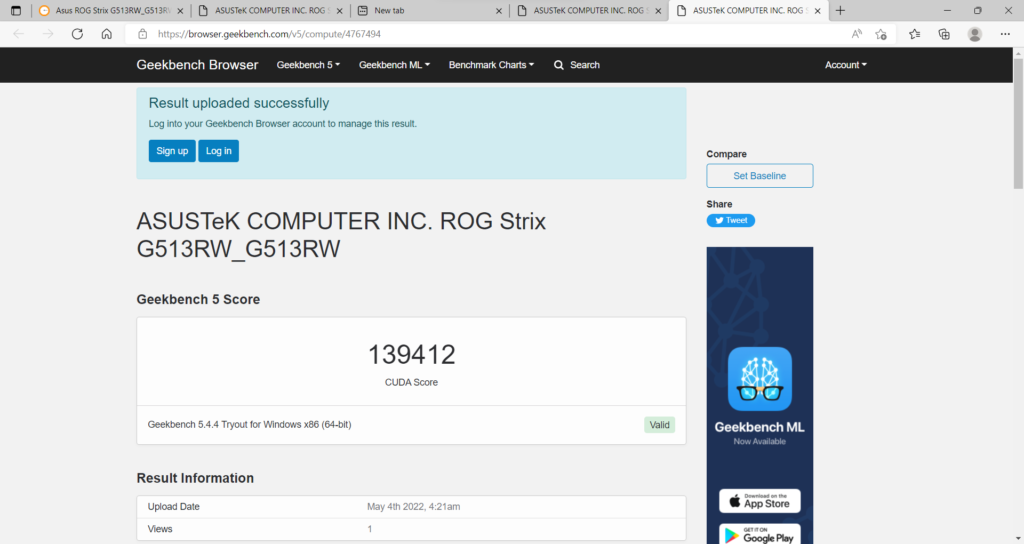The width and height of the screenshot is (1024, 544).
Task: Click the site lock icon in address bar
Action: tap(142, 34)
